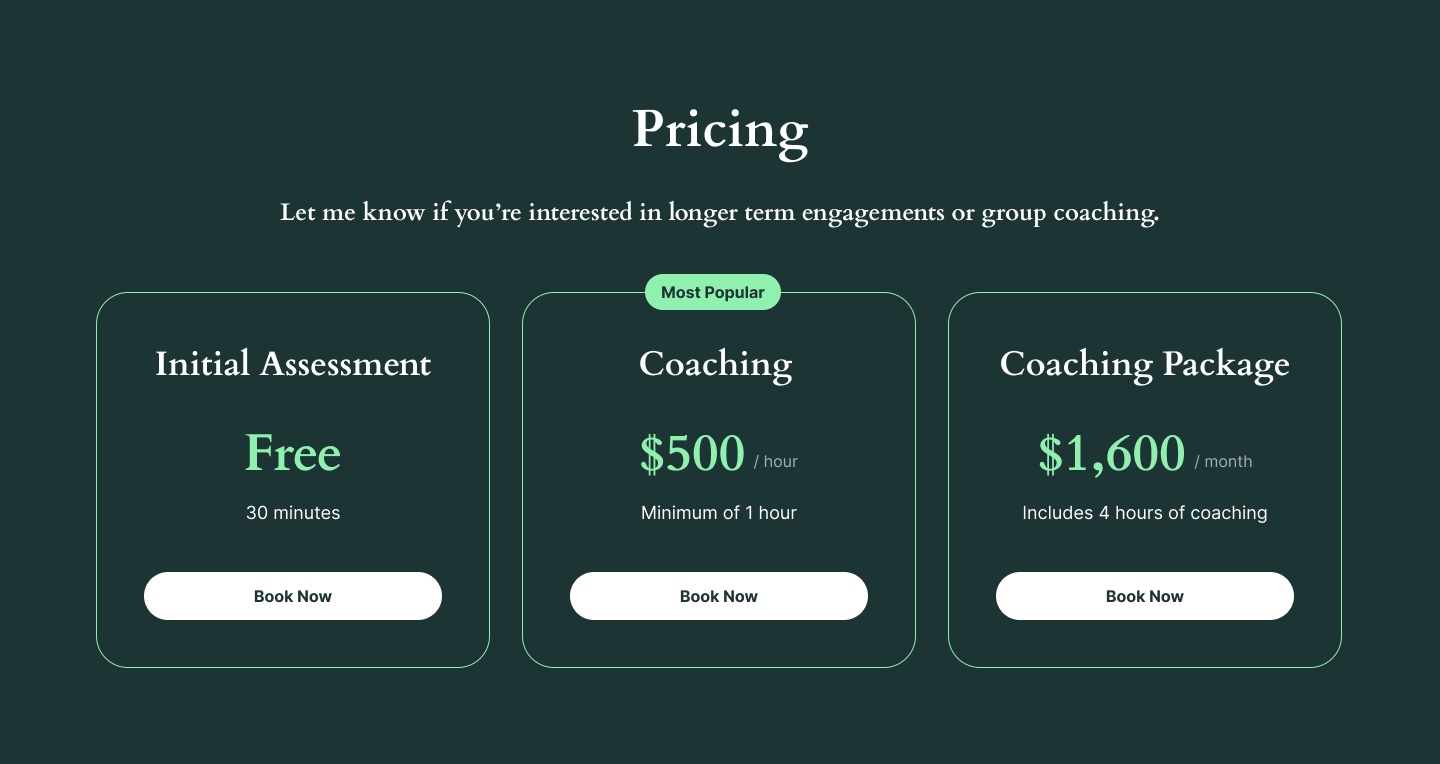The width and height of the screenshot is (1440, 764).
Task: Click the $500 price
Action: tap(692, 454)
